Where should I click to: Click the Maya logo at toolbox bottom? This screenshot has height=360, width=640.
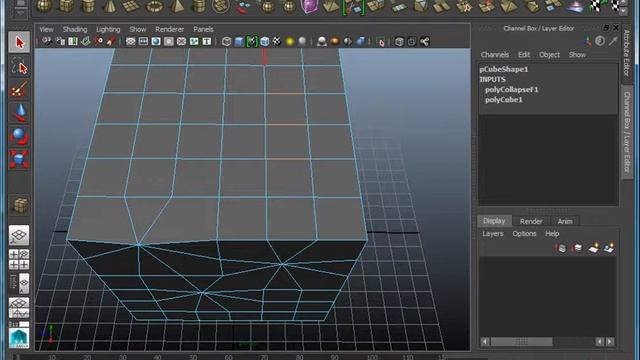point(19,338)
